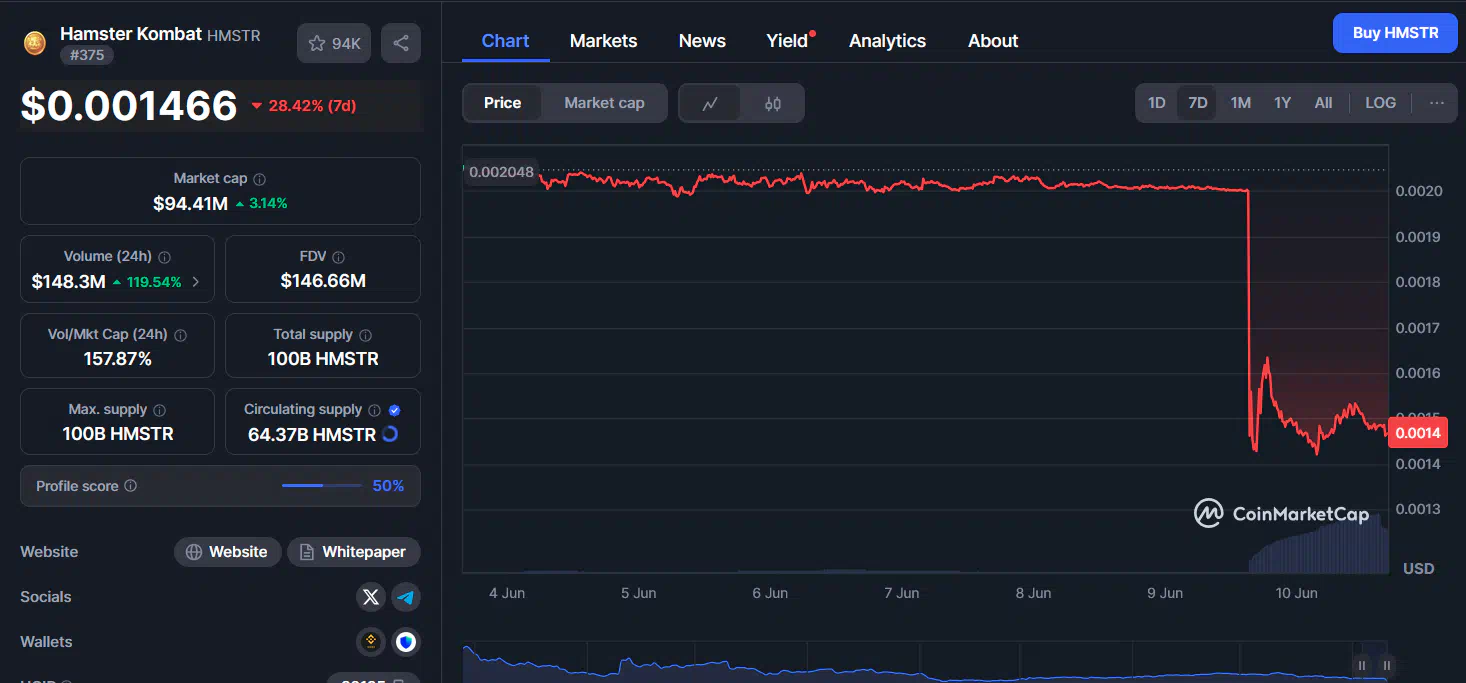Click the $0.001466 price value

click(x=129, y=106)
